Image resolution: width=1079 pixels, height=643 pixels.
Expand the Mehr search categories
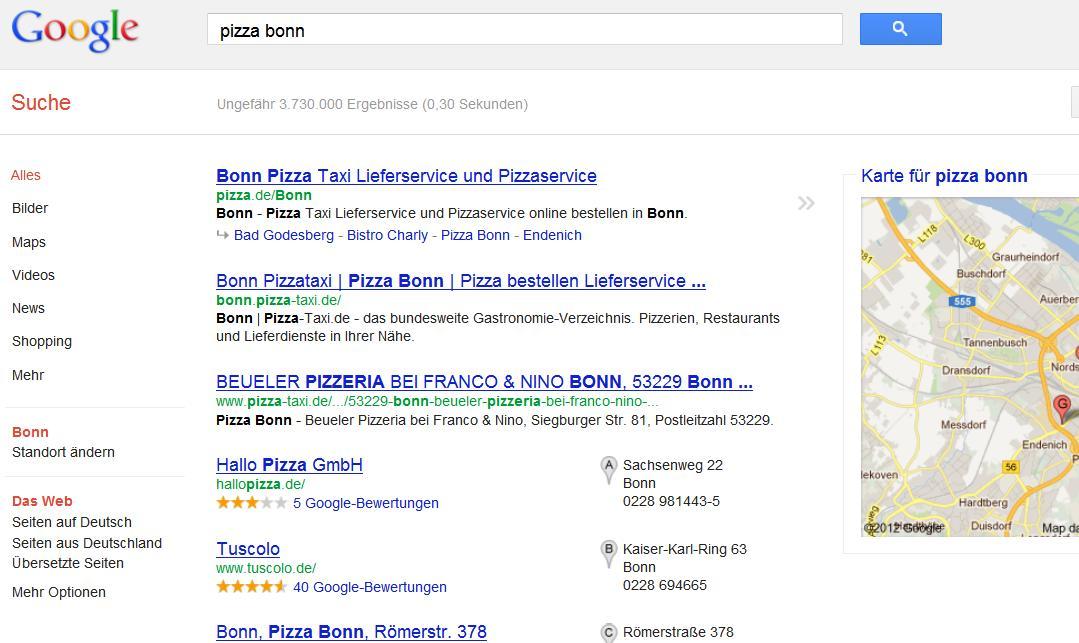28,375
